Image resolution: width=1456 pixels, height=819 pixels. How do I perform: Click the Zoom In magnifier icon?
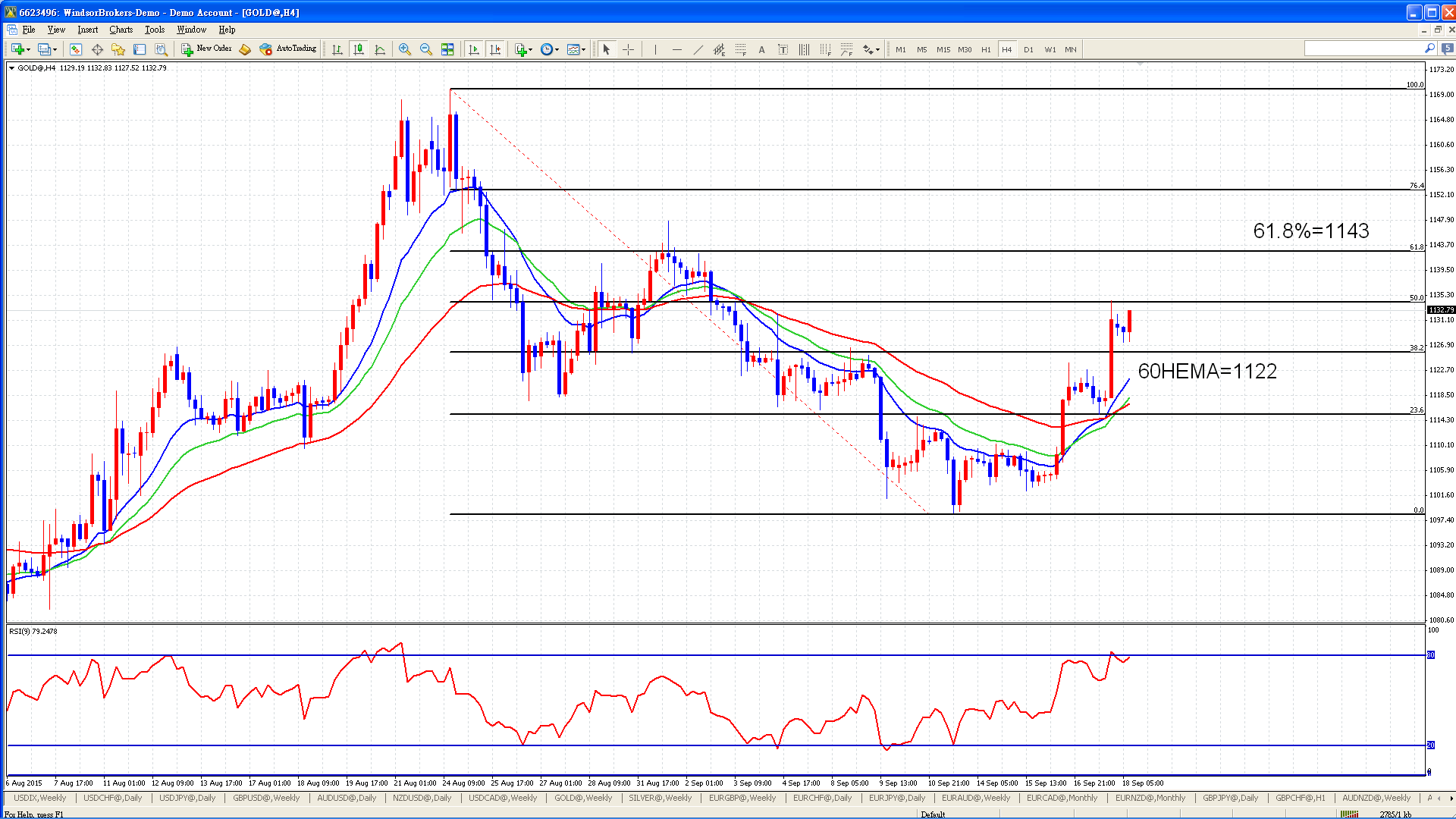[x=405, y=49]
